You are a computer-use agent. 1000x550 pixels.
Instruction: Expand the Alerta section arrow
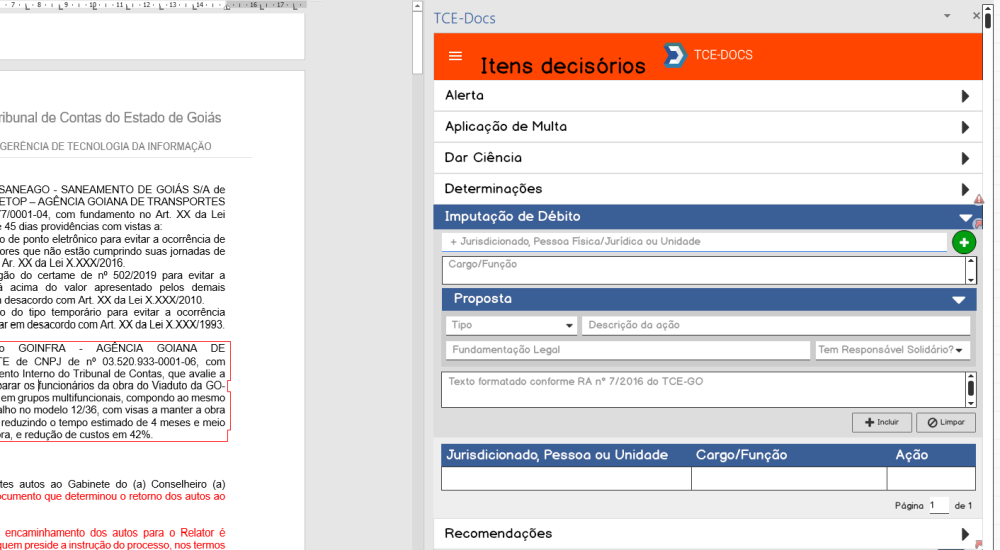[x=965, y=96]
